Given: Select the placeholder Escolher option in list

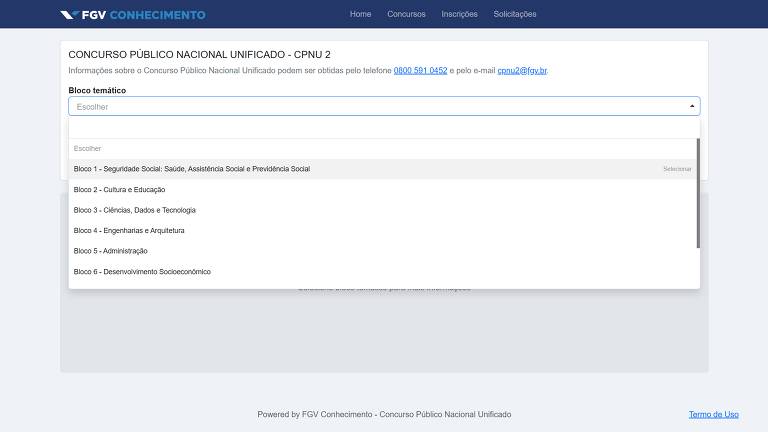Looking at the screenshot, I should click(x=383, y=148).
